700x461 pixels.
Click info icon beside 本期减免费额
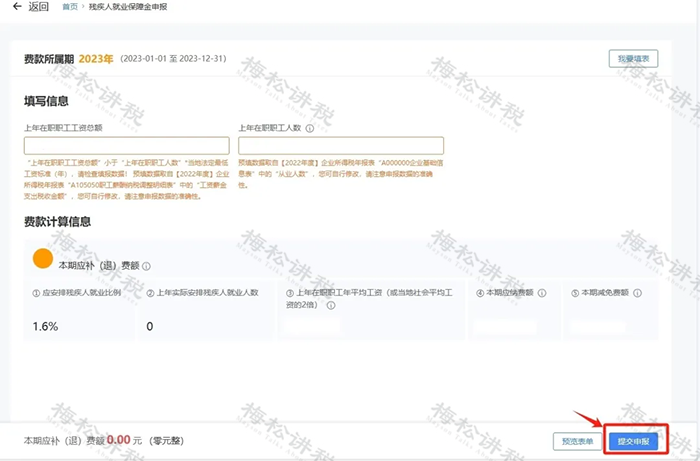click(638, 293)
